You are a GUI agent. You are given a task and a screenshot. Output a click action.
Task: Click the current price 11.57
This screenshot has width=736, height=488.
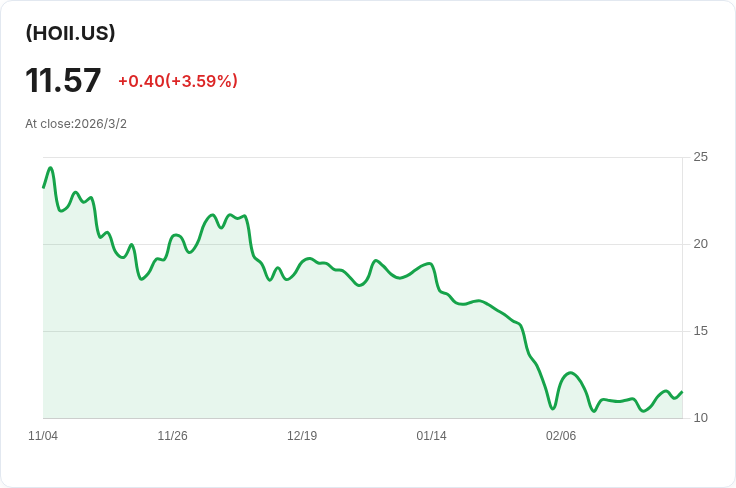coord(63,81)
